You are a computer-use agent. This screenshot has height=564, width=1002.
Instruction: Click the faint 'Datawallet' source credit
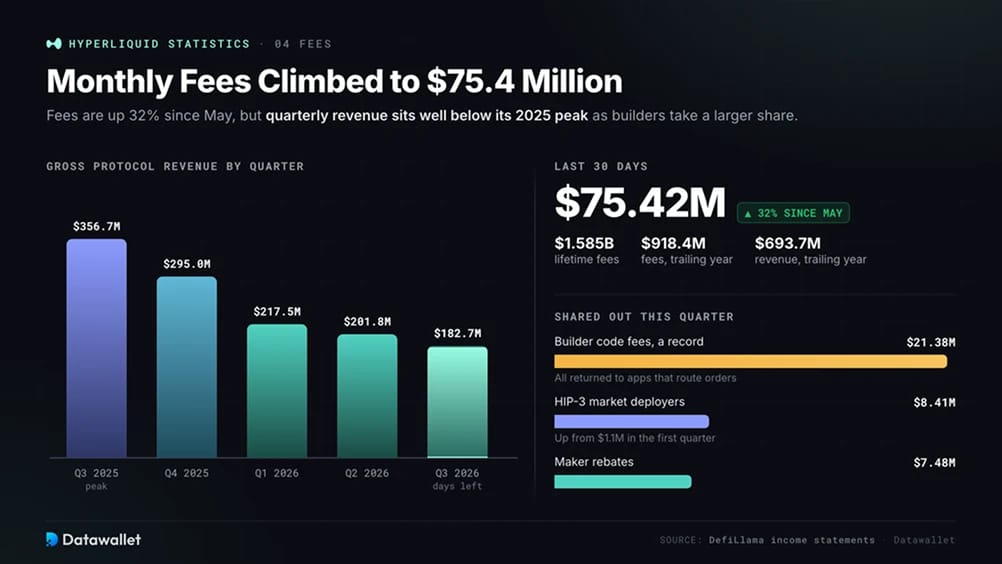coord(924,540)
